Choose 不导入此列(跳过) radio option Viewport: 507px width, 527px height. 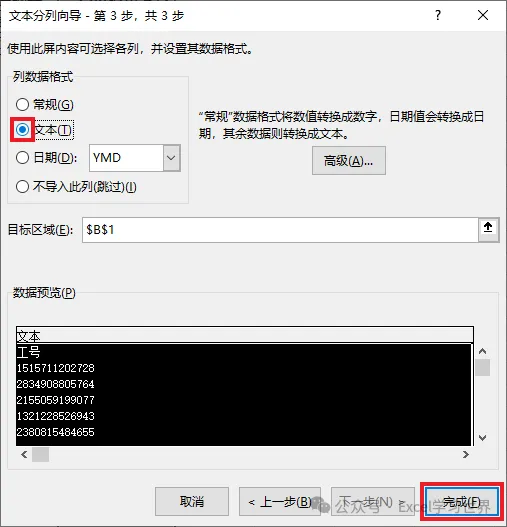click(x=22, y=187)
